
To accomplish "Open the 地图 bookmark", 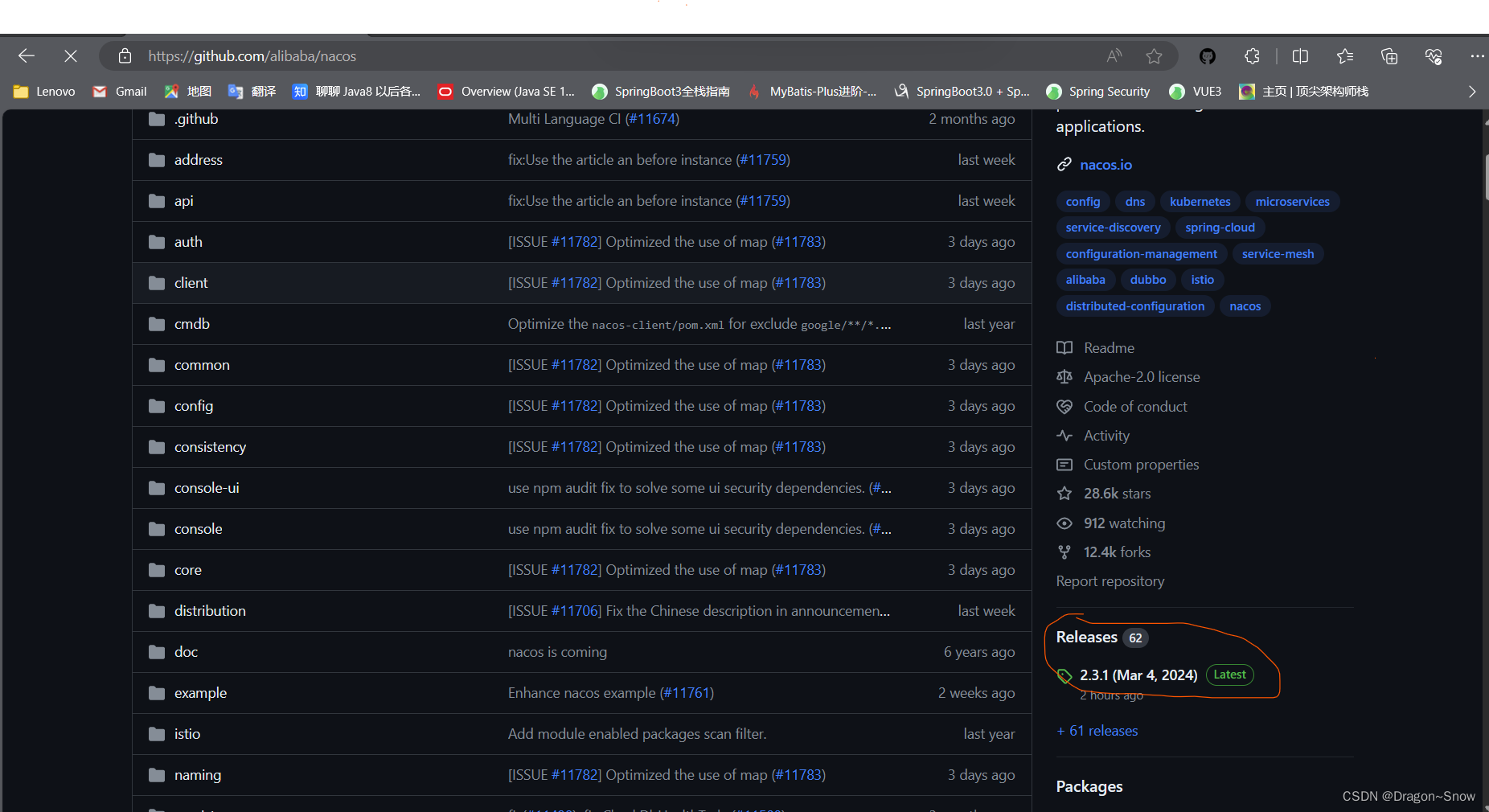I will coord(188,92).
